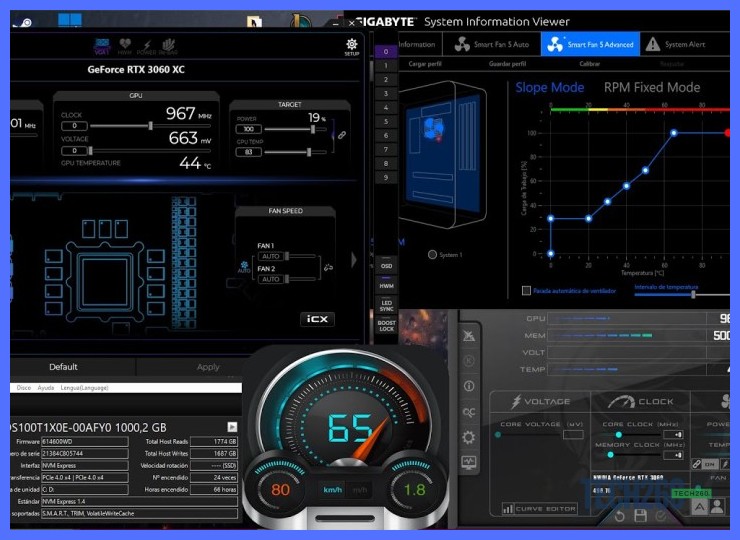The width and height of the screenshot is (740, 540).
Task: Toggle LED SYNC
Action: click(386, 305)
